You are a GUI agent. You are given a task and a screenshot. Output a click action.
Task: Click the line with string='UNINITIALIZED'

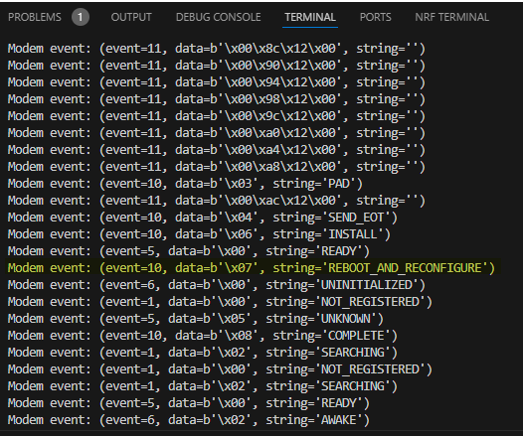point(217,285)
